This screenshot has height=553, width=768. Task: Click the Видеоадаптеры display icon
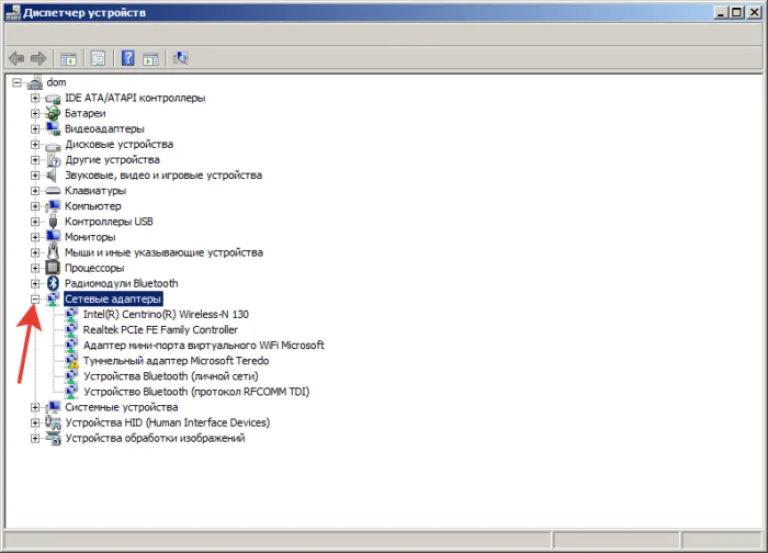point(53,129)
